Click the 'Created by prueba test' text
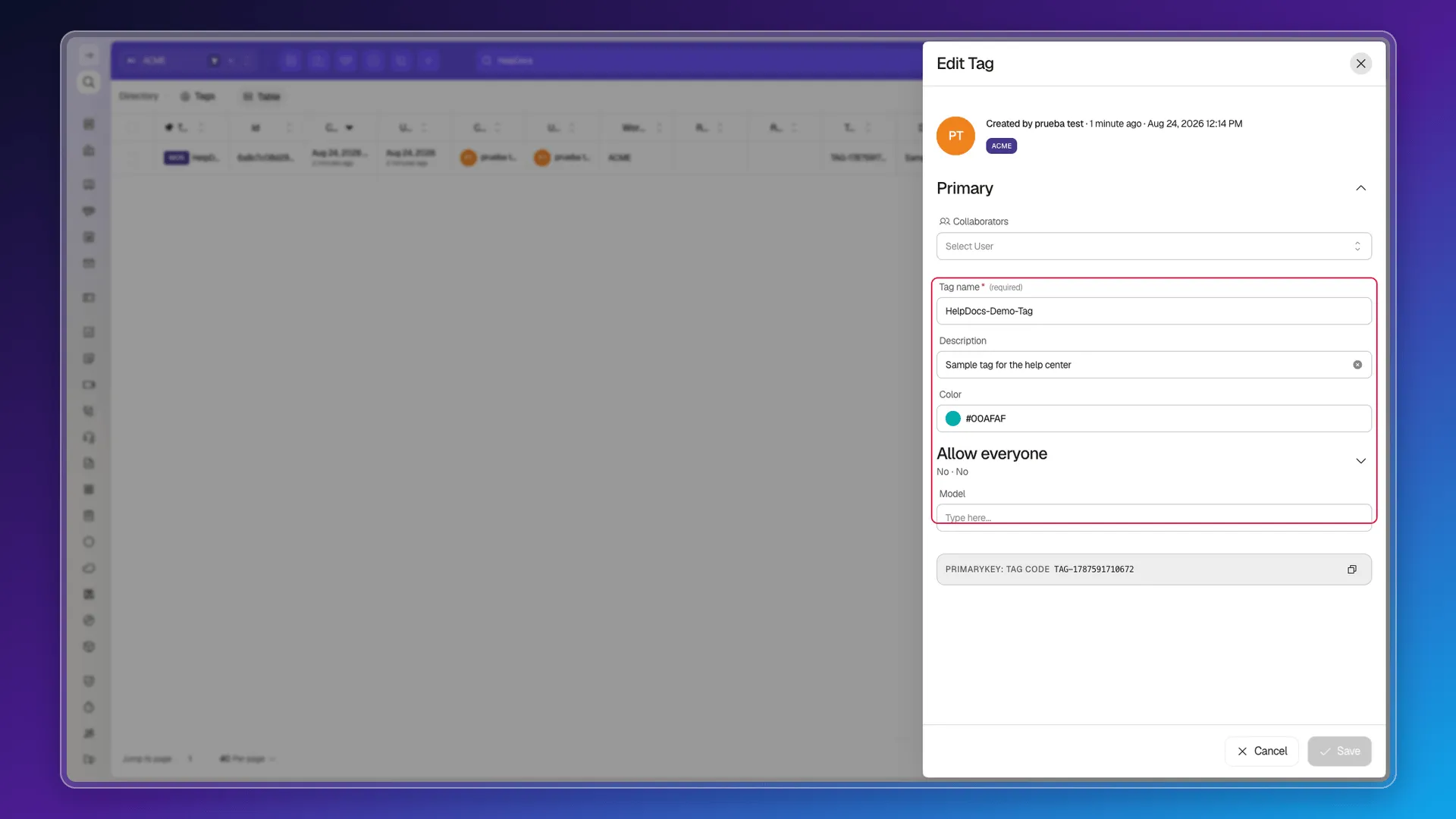Viewport: 1456px width, 819px height. [x=1034, y=124]
